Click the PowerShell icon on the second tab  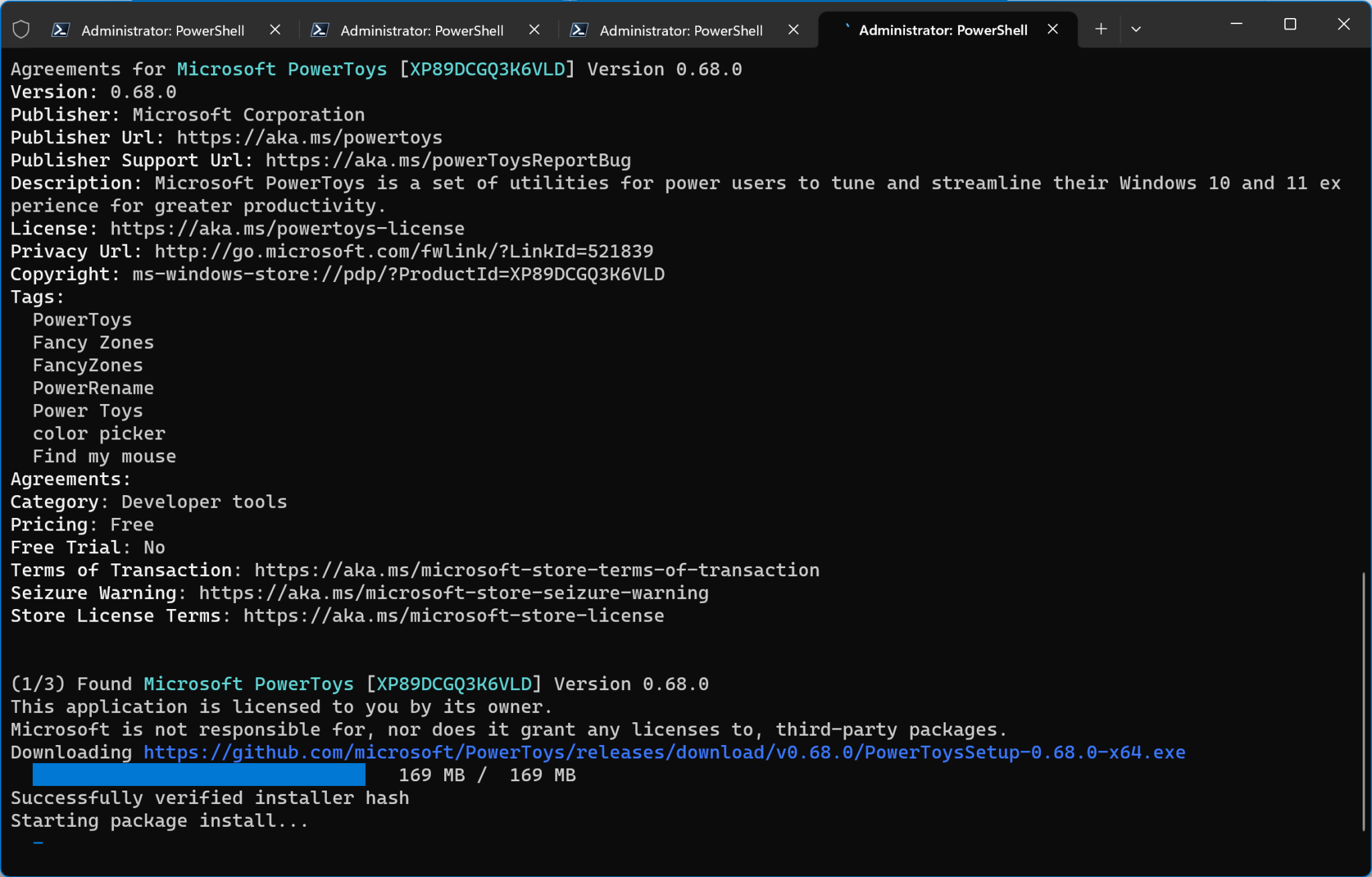(x=320, y=29)
